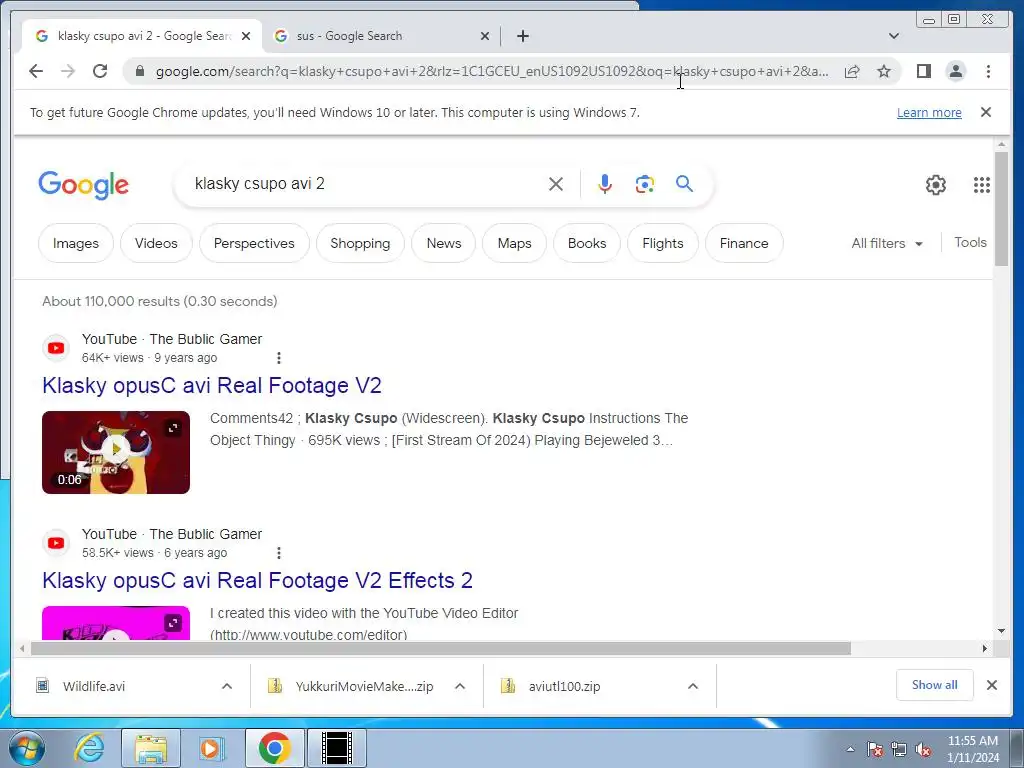Filter results by Finance
The height and width of the screenshot is (768, 1024).
(x=744, y=243)
